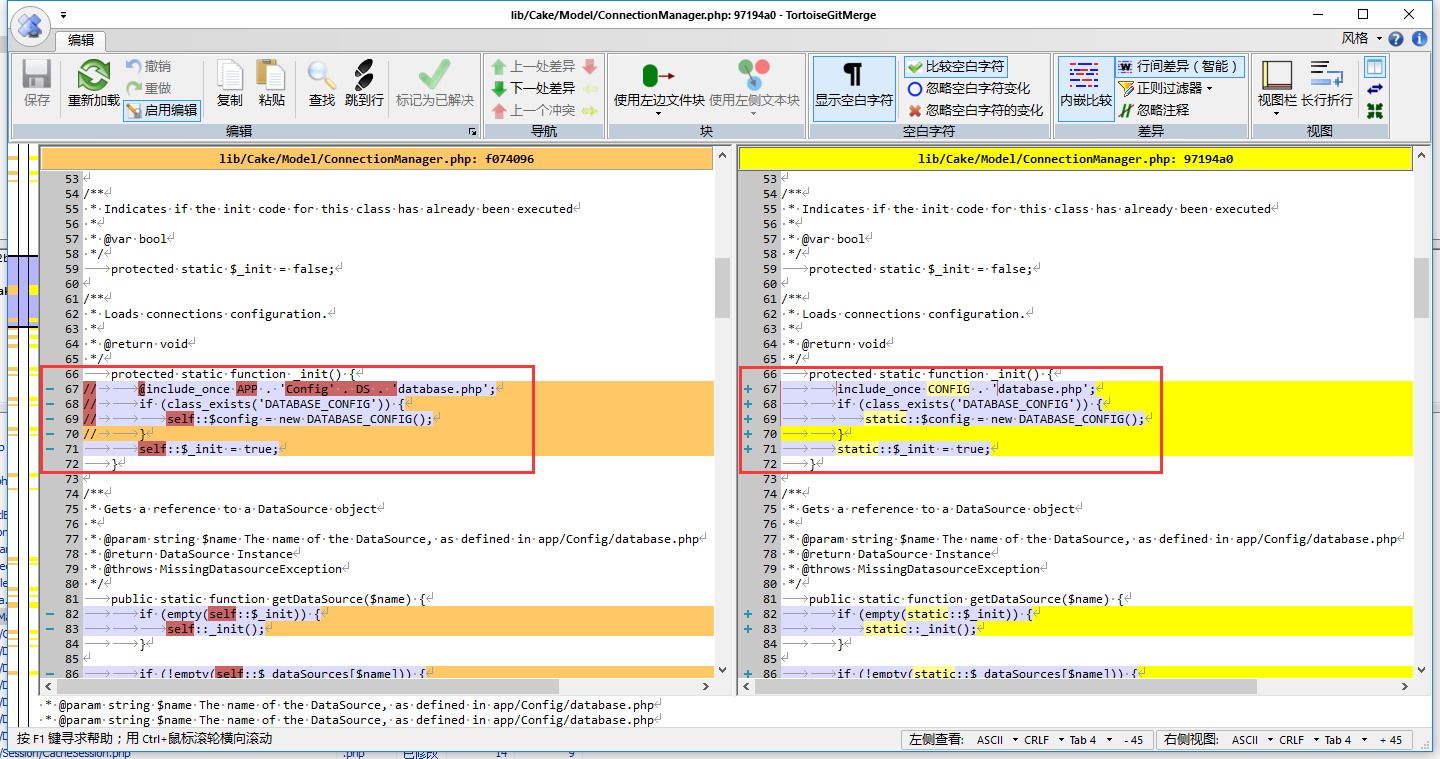Open the blue help question mark icon
The image size is (1440, 759).
coord(1396,39)
